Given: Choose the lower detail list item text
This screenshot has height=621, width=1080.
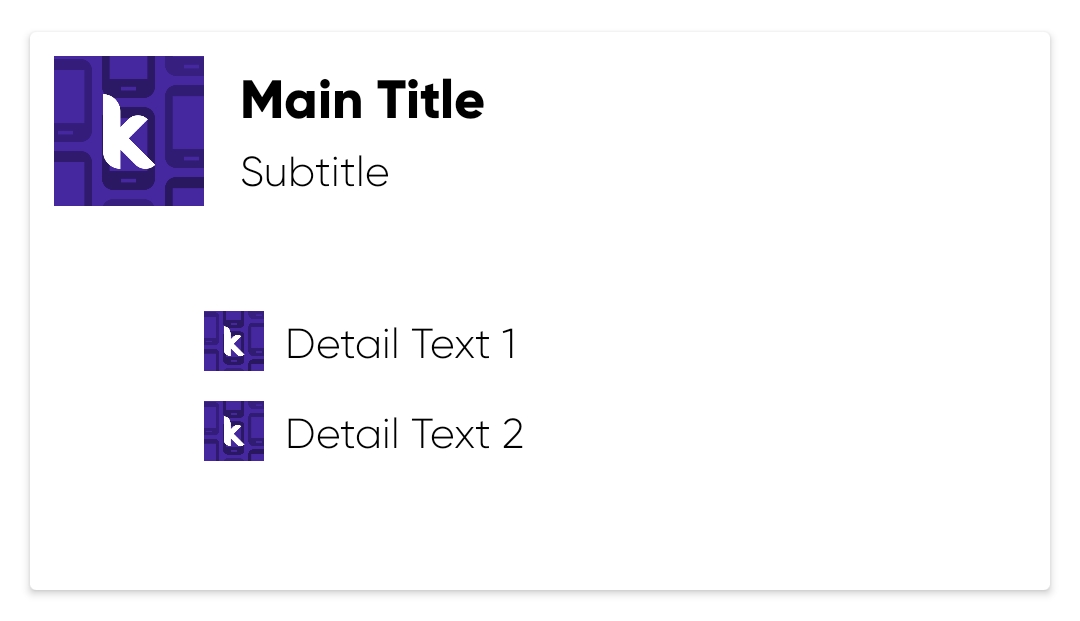Looking at the screenshot, I should click(x=404, y=434).
